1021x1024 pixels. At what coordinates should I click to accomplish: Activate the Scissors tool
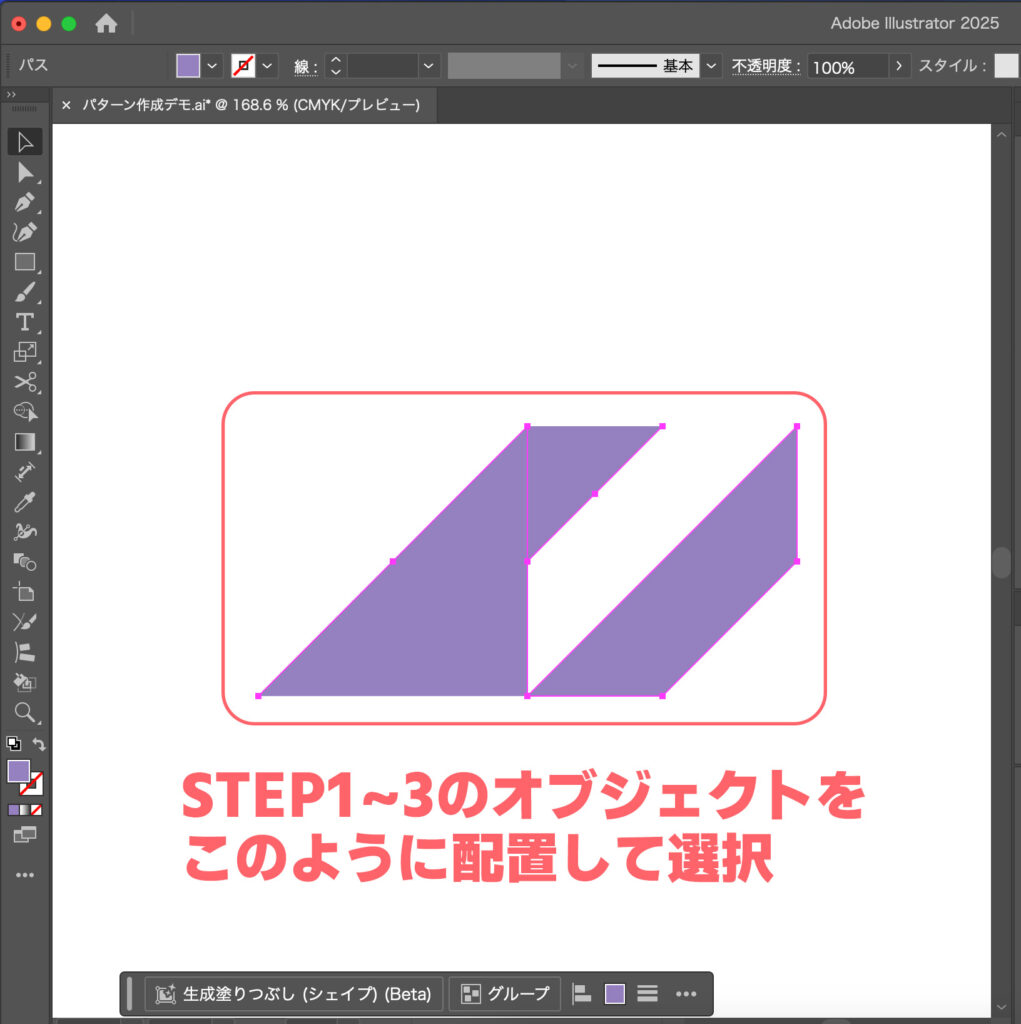point(25,382)
